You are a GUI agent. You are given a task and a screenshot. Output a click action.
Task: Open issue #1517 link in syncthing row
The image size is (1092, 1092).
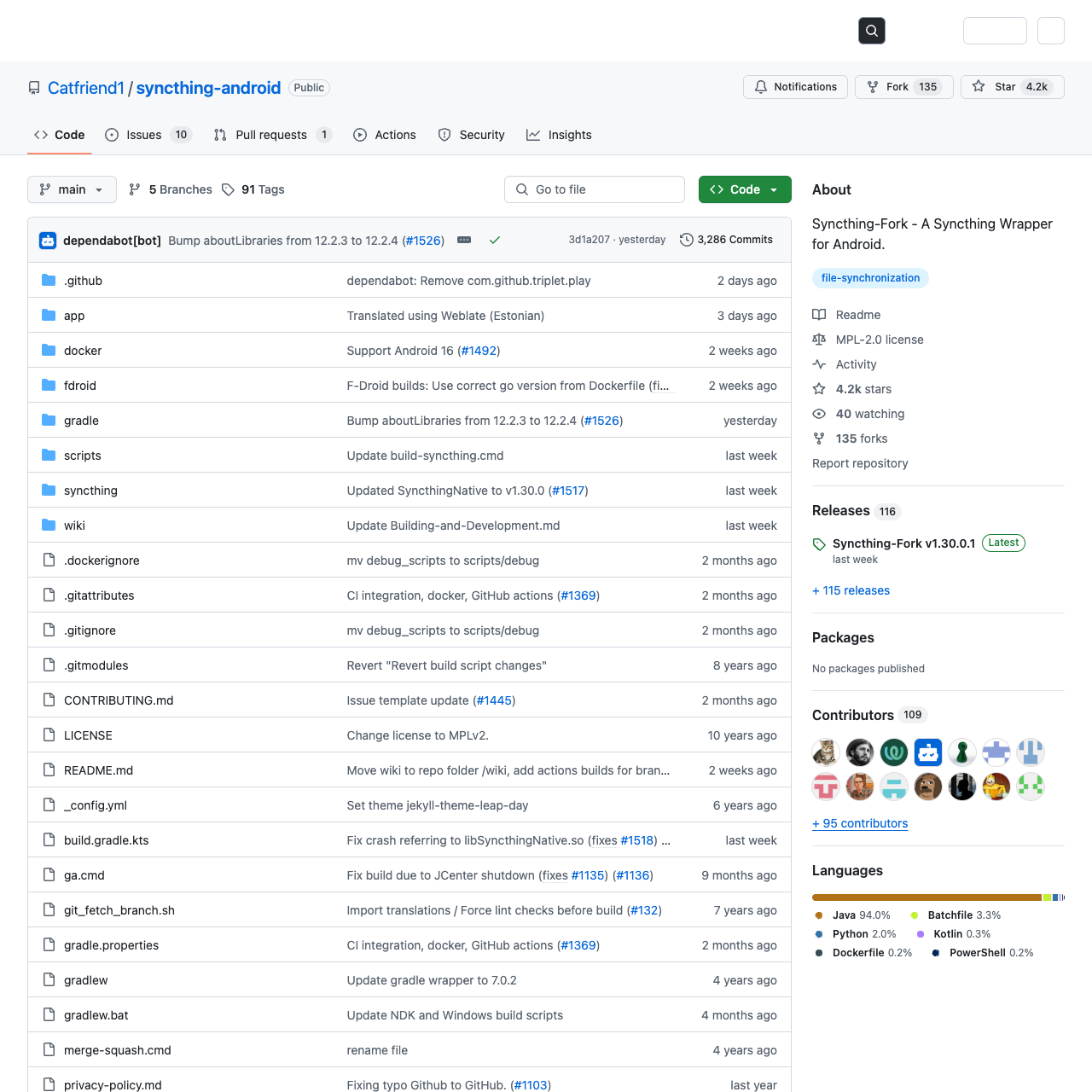click(x=568, y=491)
